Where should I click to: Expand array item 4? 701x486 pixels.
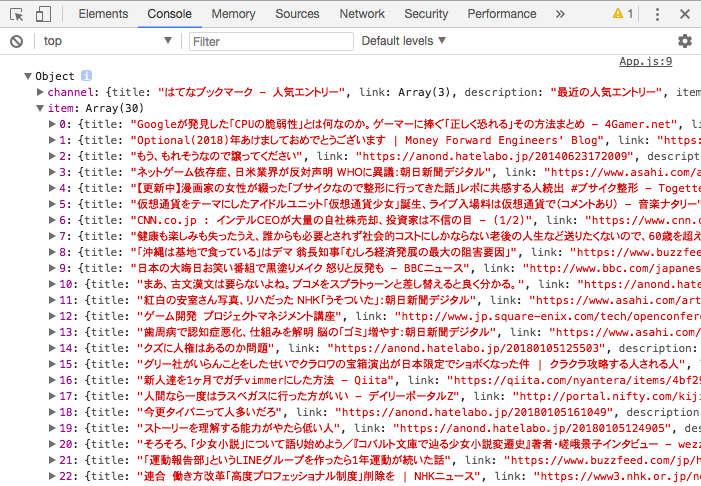[x=52, y=188]
